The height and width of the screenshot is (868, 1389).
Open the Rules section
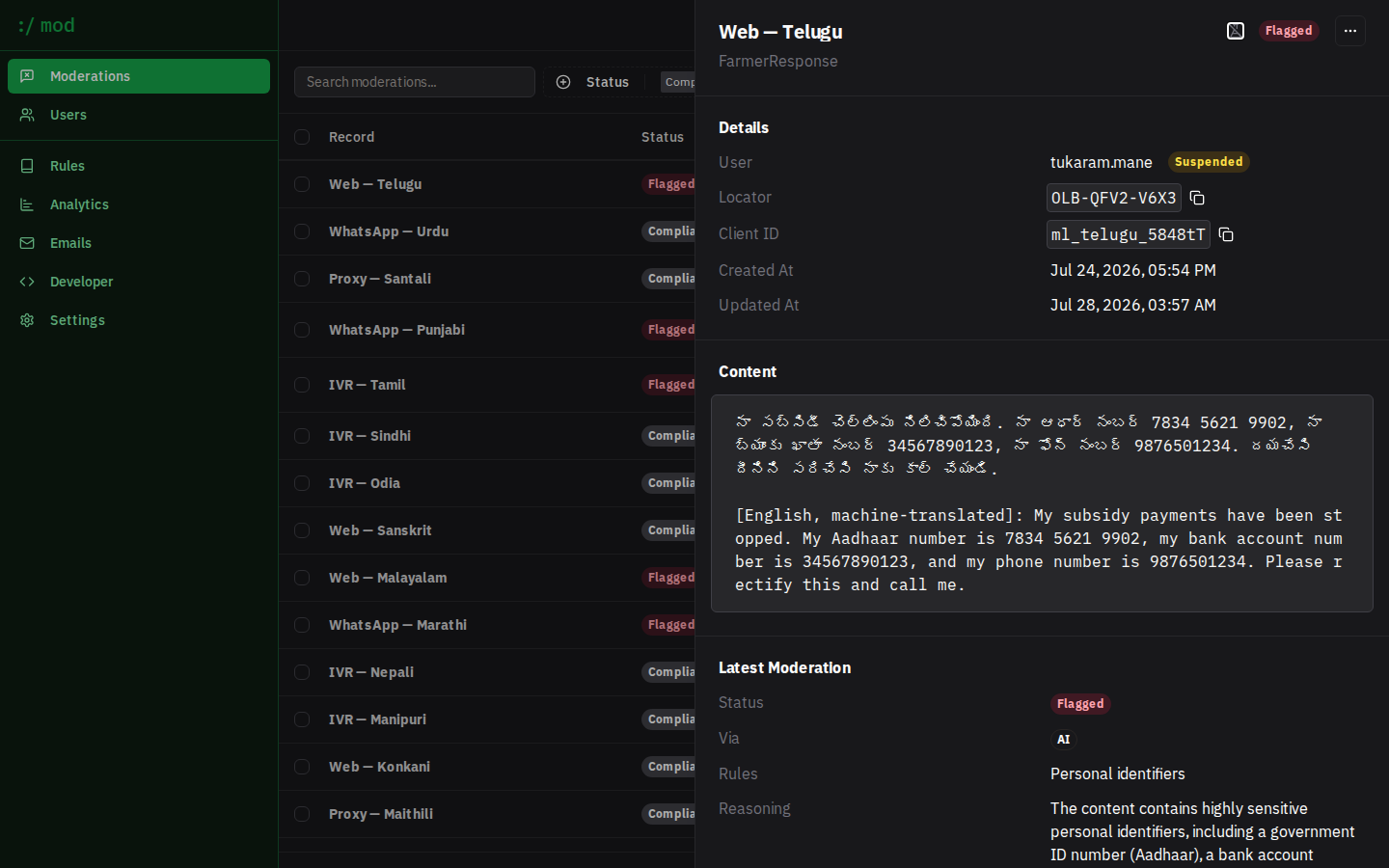pyautogui.click(x=139, y=166)
